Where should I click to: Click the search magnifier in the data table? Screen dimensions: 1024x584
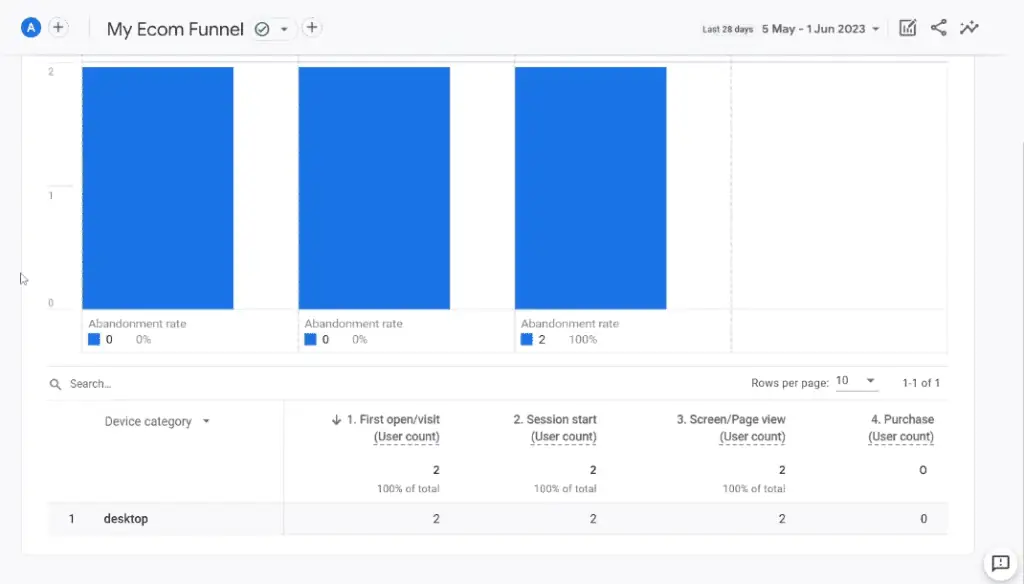click(55, 383)
